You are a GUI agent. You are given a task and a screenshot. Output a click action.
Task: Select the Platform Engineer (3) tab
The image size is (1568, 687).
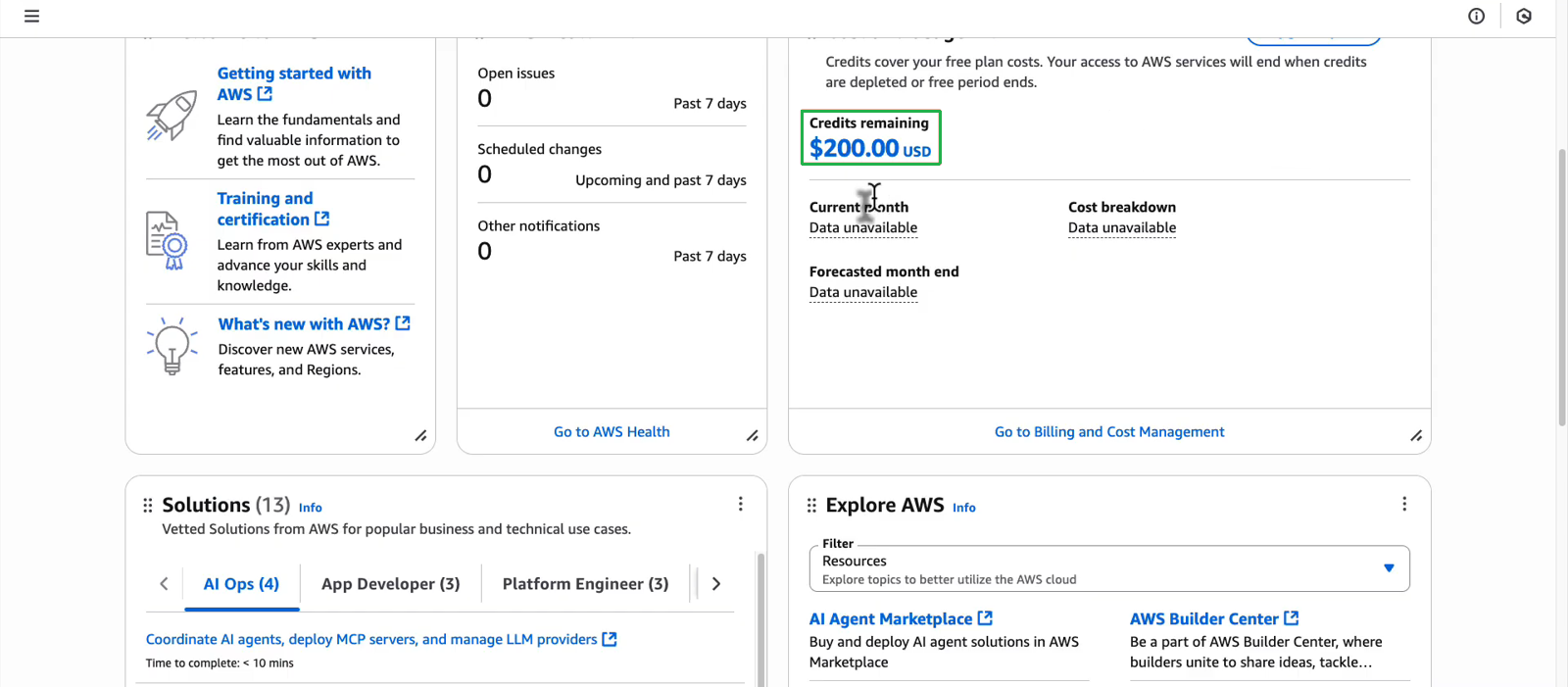point(585,584)
